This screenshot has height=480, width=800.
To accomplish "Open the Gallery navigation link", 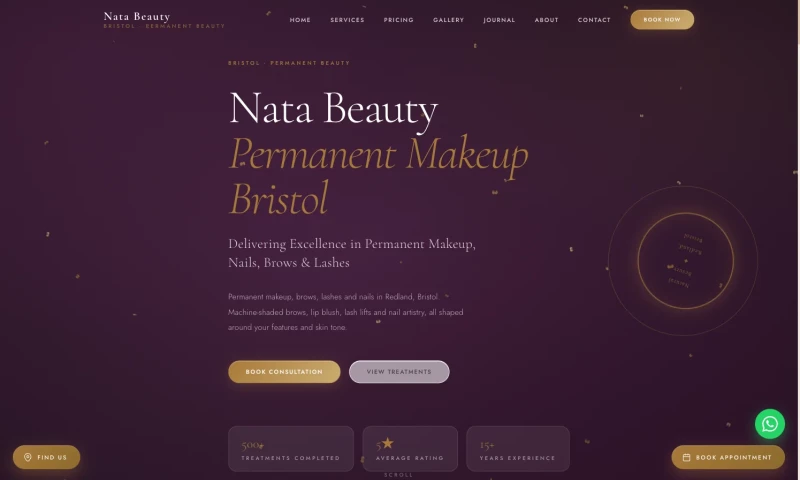I will [448, 20].
